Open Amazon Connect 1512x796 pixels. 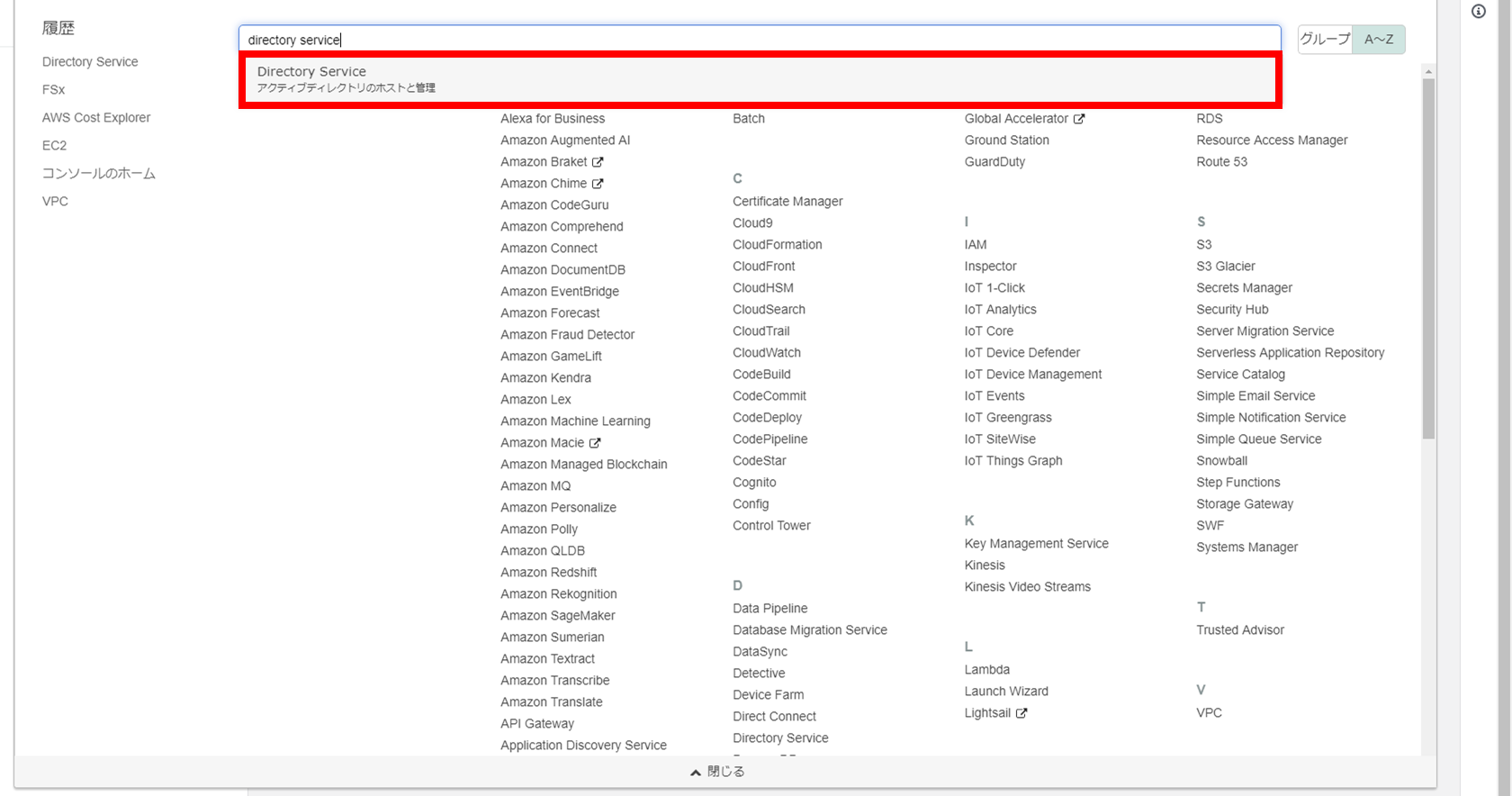[549, 249]
